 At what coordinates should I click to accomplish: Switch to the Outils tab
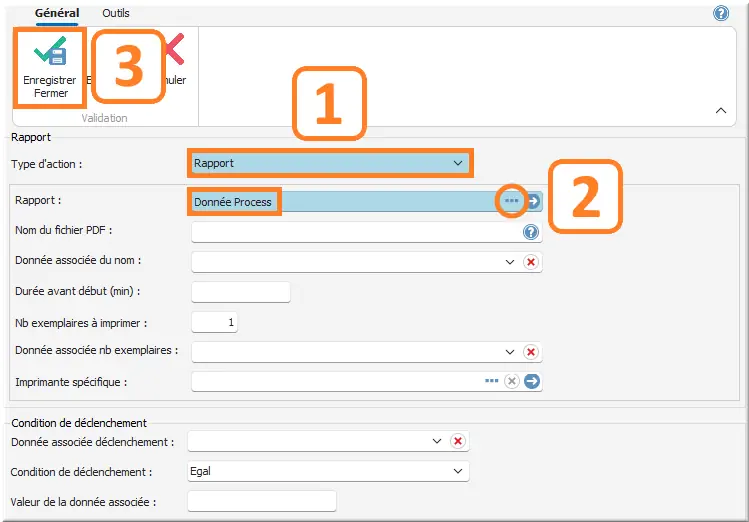(x=116, y=13)
